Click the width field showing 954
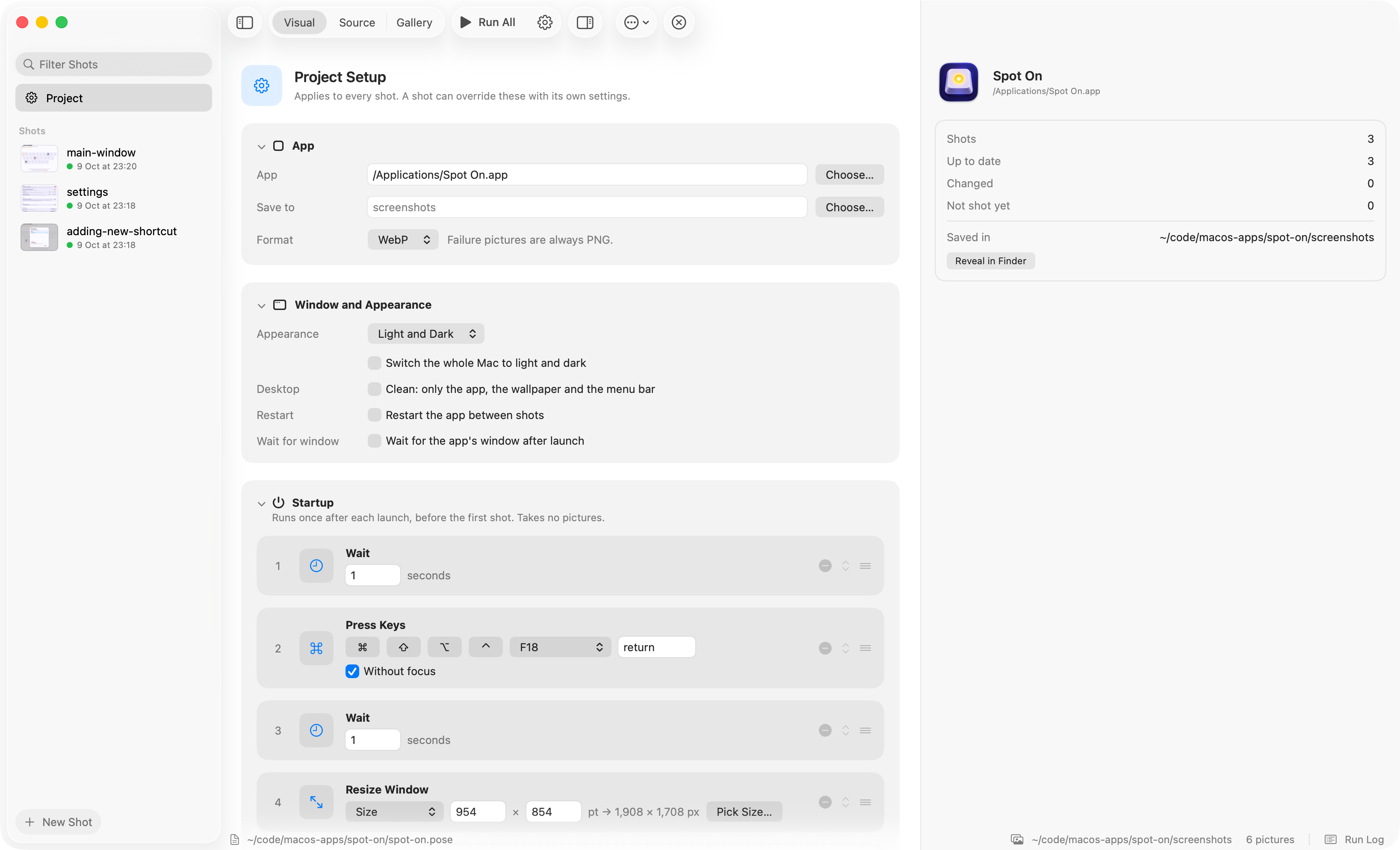Screen dimensions: 1400x850 pos(477,812)
